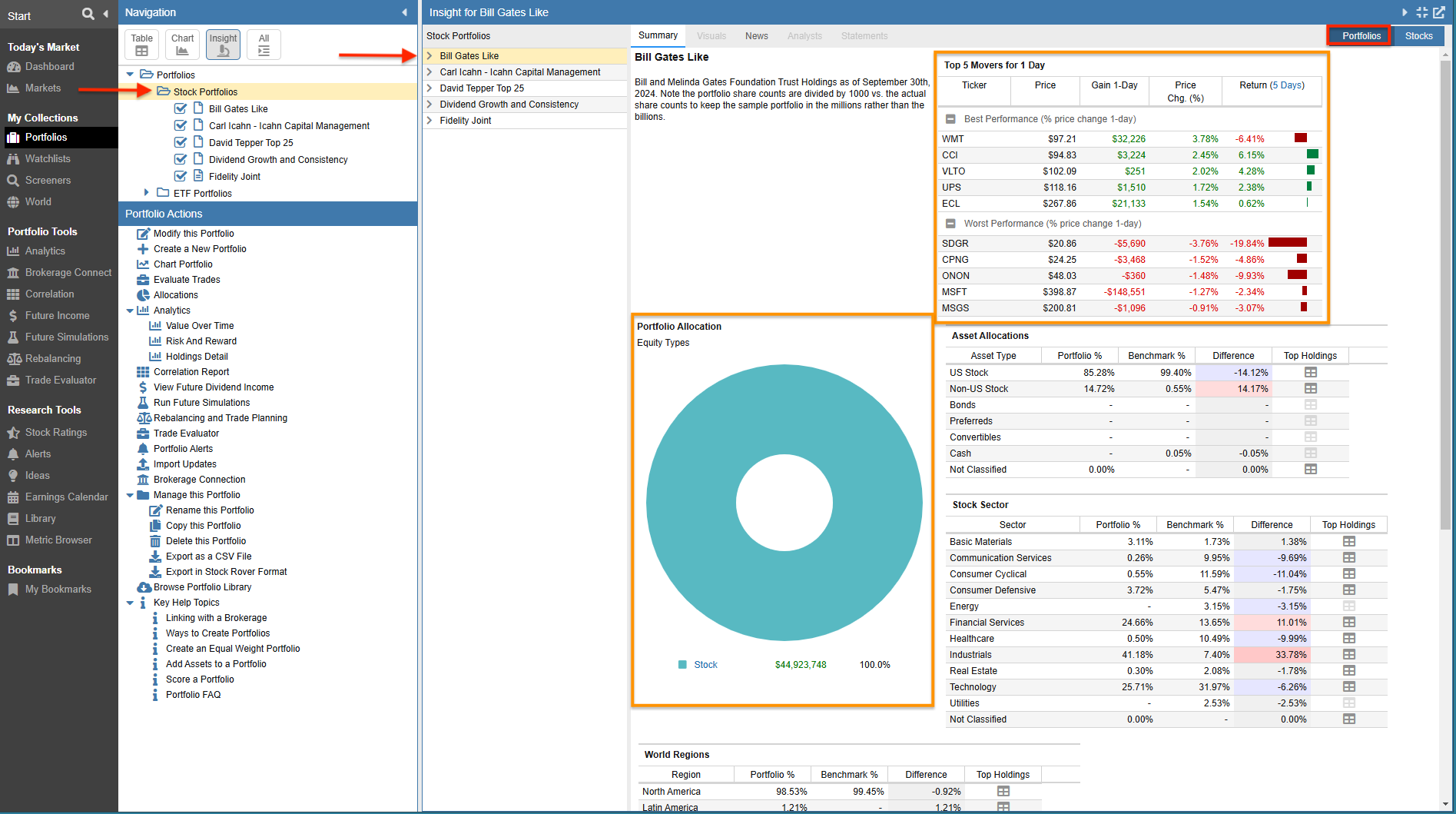Image resolution: width=1456 pixels, height=814 pixels.
Task: Click the Portfolios toggle button at top right
Action: (x=1361, y=36)
